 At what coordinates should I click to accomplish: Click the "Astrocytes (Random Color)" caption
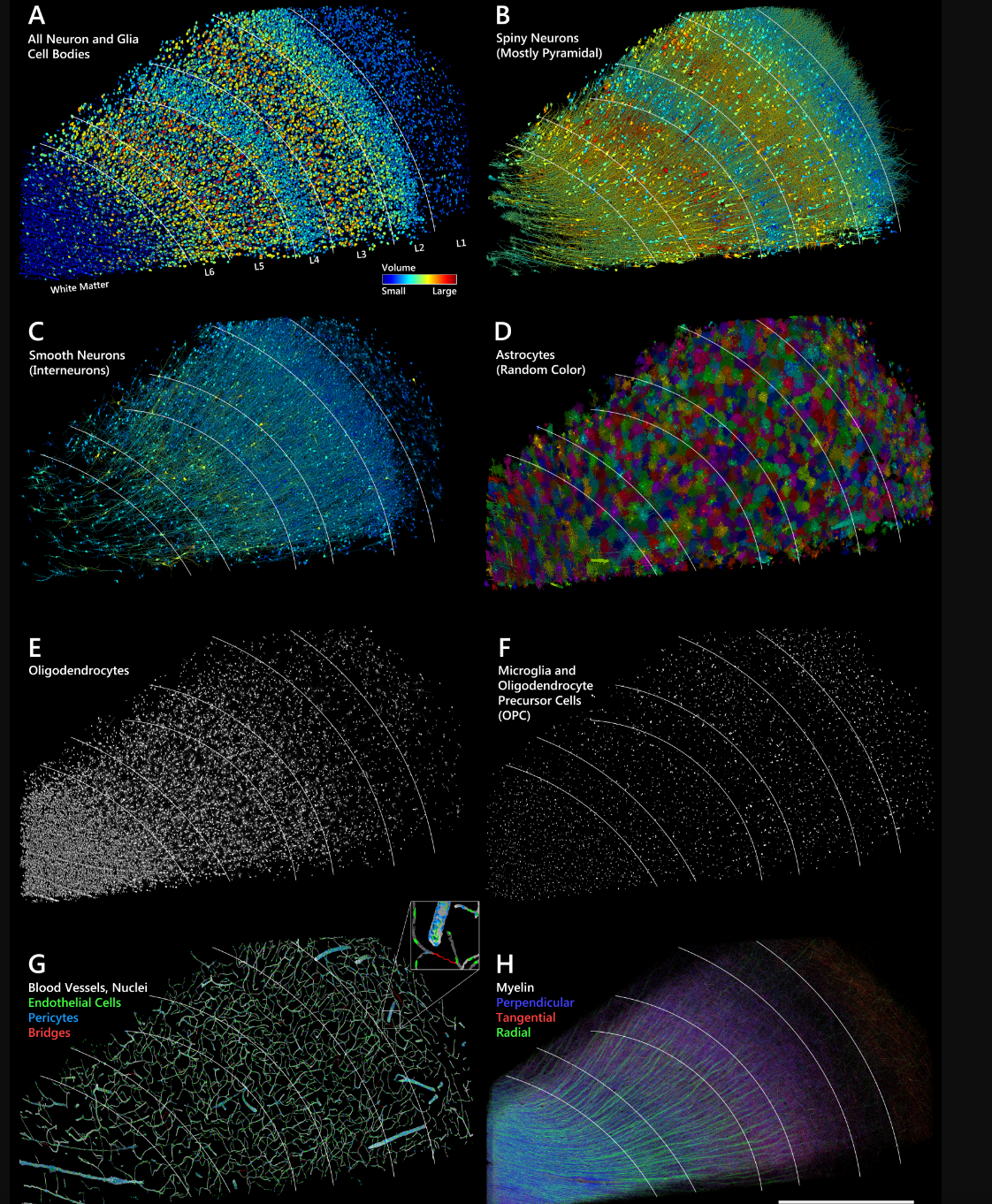(x=540, y=362)
